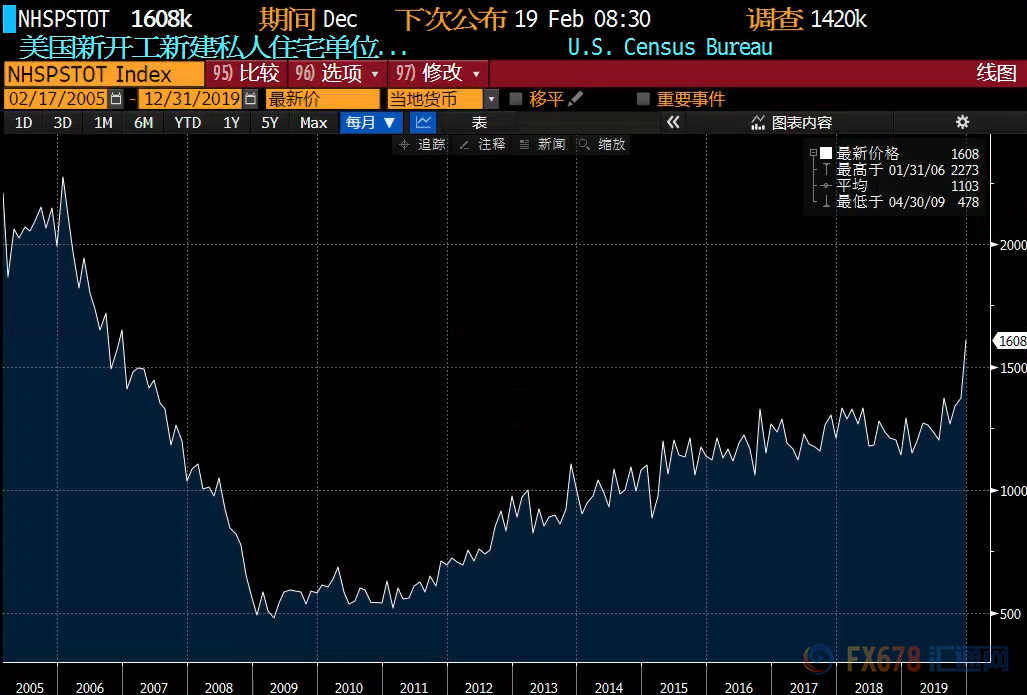Click the pencil icon next to 移平

[576, 99]
